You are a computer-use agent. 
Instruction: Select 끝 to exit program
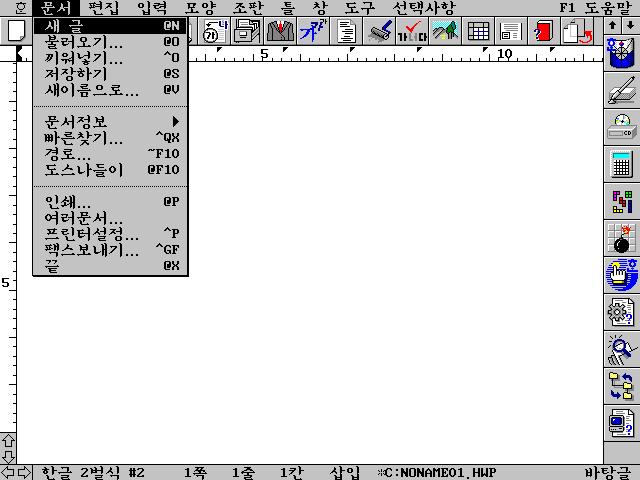[110, 265]
